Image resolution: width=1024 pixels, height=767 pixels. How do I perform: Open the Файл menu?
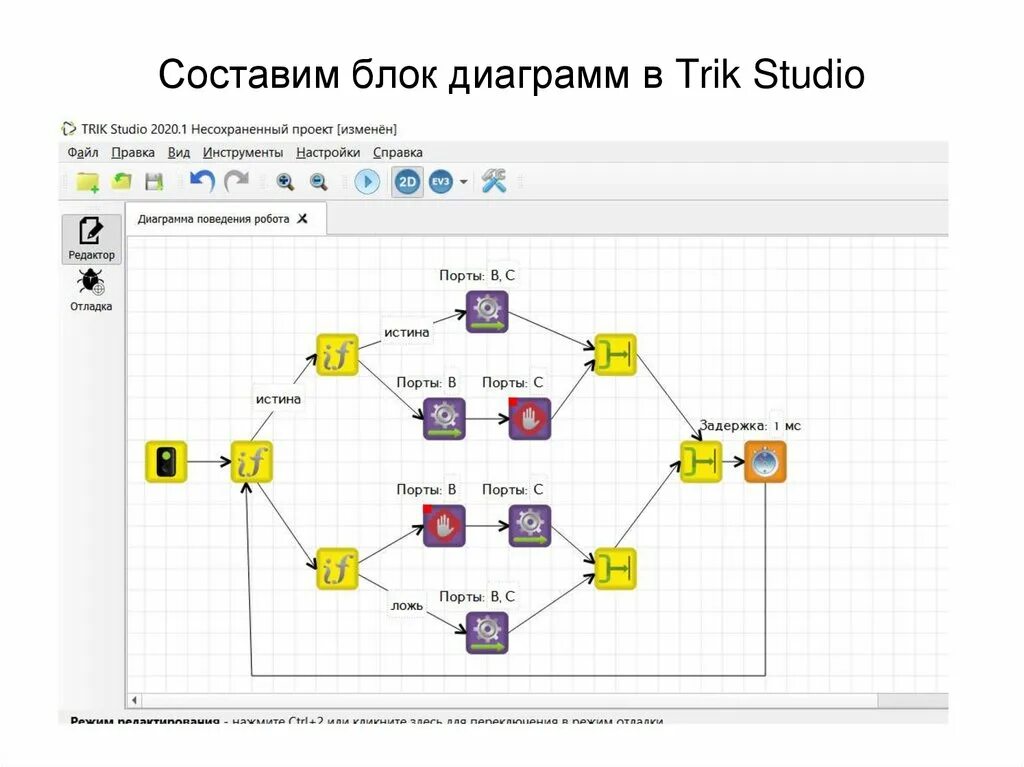click(83, 152)
